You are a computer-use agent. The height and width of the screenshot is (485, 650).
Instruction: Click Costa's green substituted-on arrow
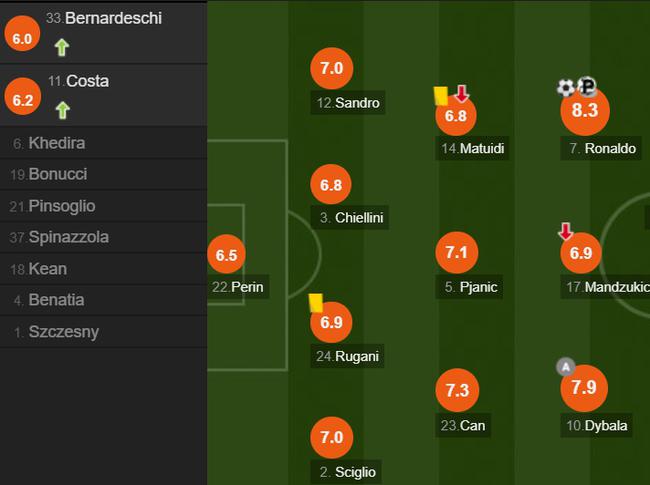pos(63,110)
